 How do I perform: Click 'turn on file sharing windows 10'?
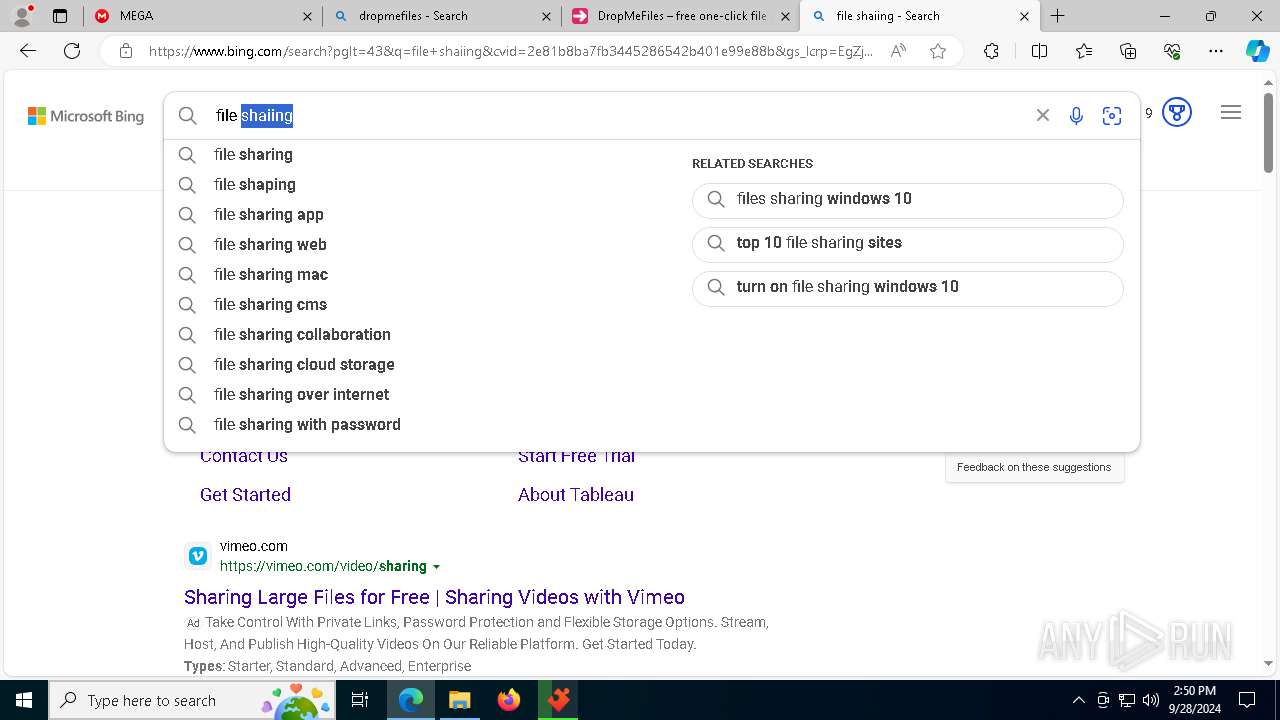tap(908, 288)
